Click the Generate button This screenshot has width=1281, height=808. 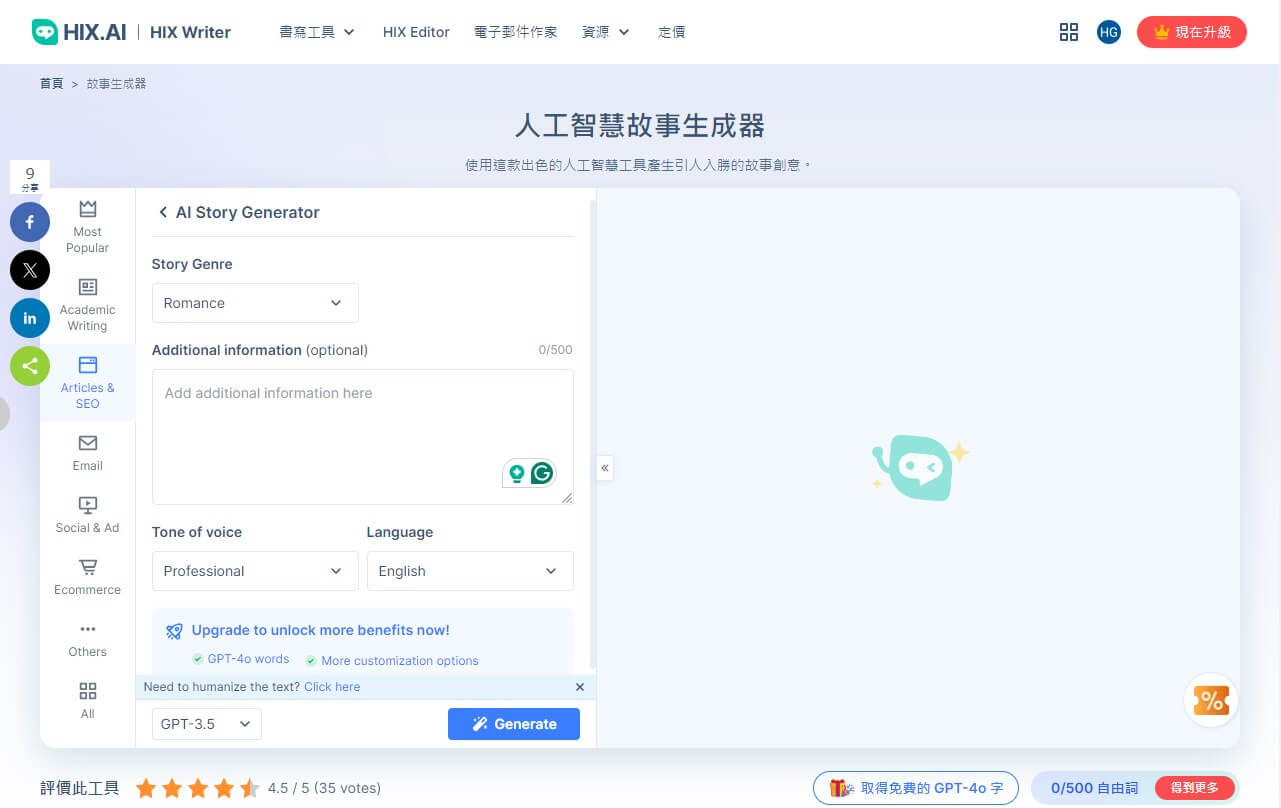[x=514, y=724]
